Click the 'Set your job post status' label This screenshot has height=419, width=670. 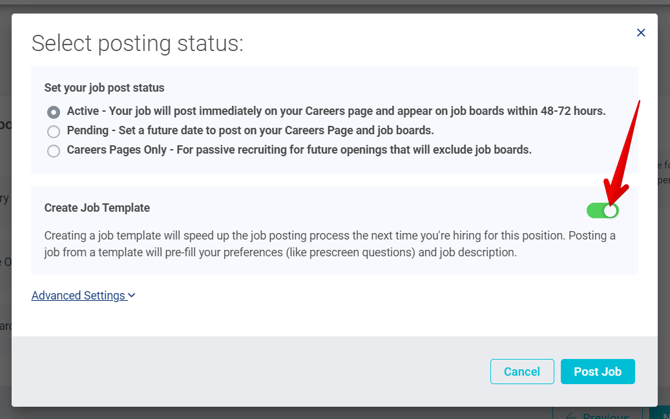coord(104,88)
